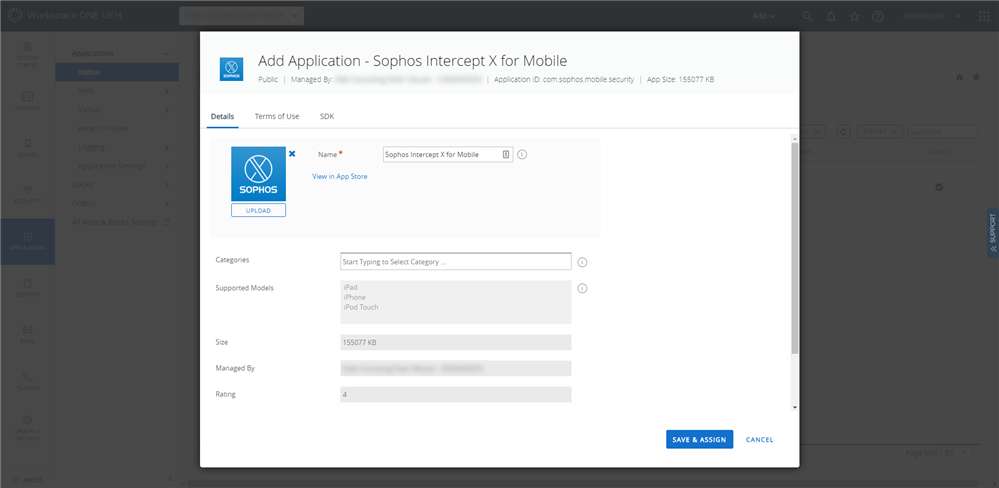Click the dialog vertical scrollbar

[794, 248]
